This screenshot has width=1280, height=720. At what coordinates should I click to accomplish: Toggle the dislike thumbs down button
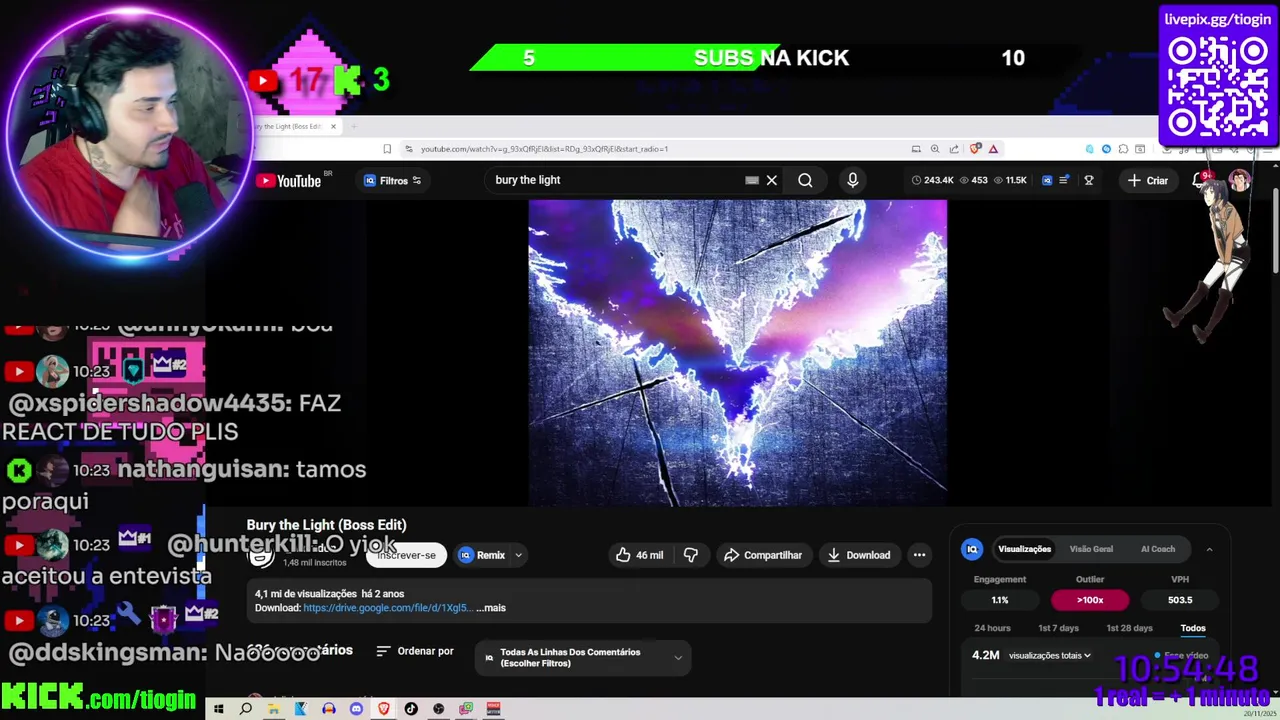691,555
